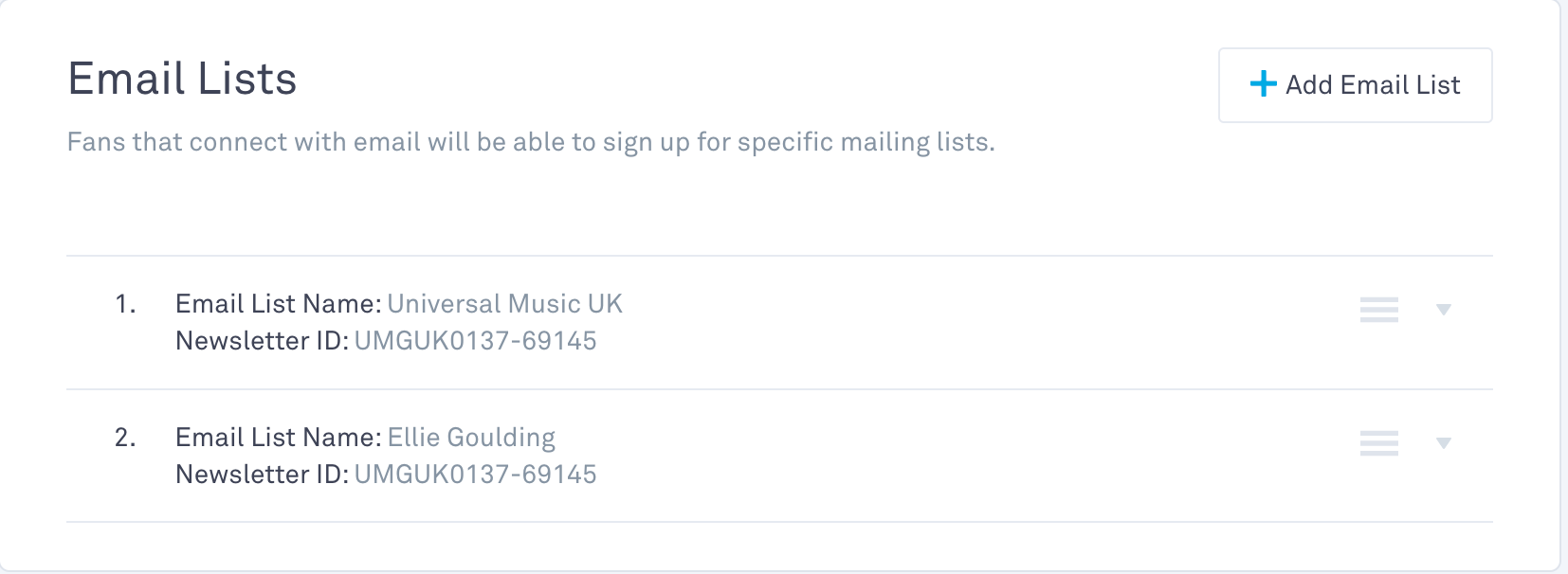1568x574 pixels.
Task: Grab the Universal Music UK reorder handle
Action: 1378,310
